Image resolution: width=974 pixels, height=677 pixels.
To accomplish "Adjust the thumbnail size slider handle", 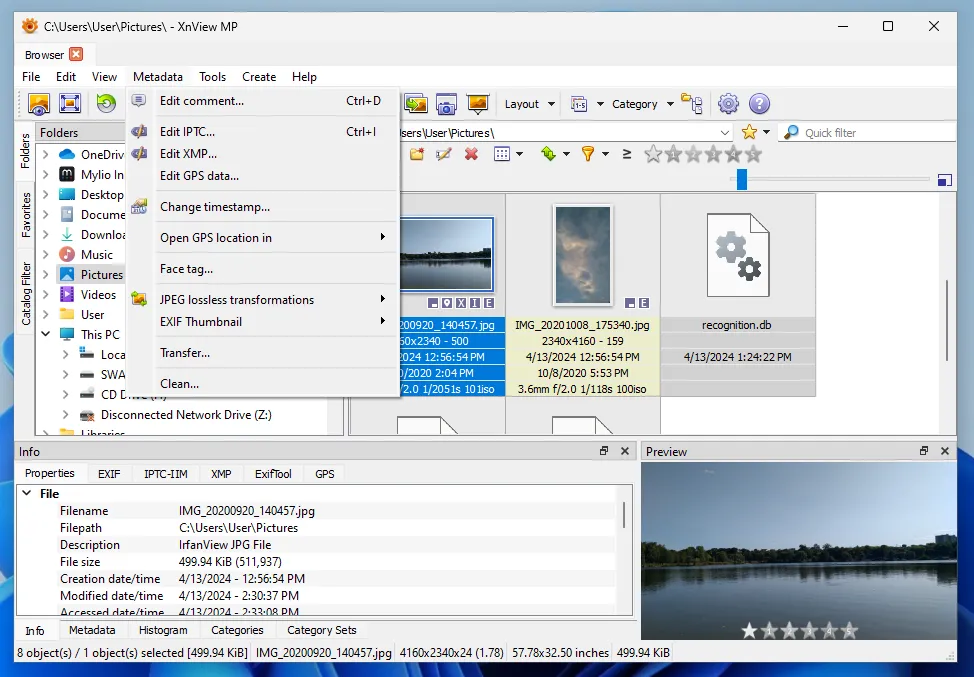I will tap(742, 179).
